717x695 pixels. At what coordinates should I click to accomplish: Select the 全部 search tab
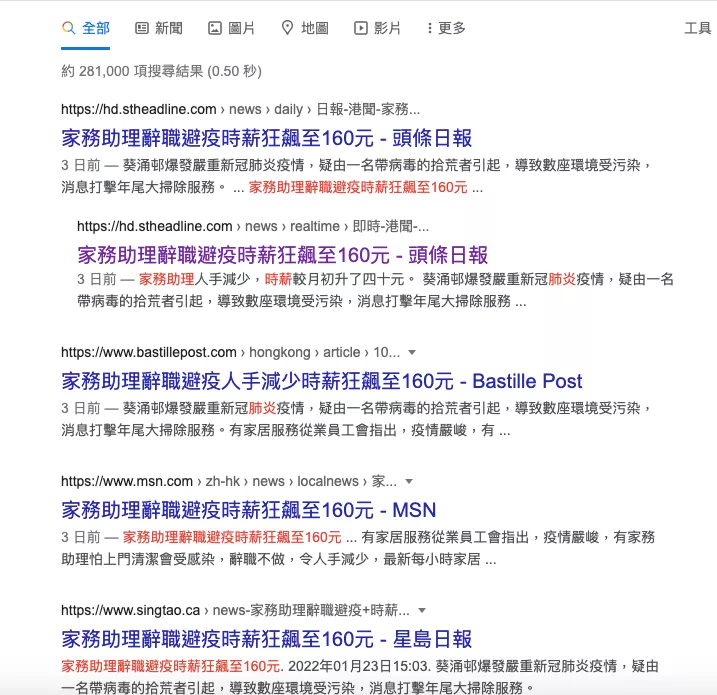(86, 28)
